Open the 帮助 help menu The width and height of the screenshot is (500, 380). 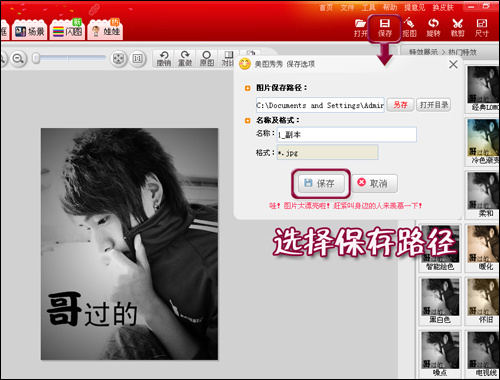pyautogui.click(x=390, y=7)
